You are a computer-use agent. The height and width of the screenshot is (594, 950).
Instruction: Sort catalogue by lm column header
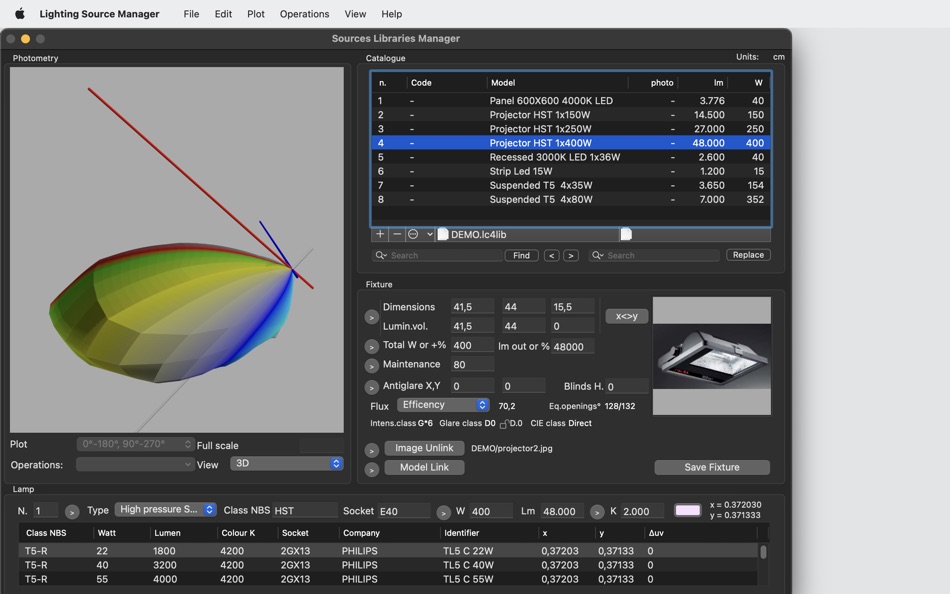(x=703, y=82)
